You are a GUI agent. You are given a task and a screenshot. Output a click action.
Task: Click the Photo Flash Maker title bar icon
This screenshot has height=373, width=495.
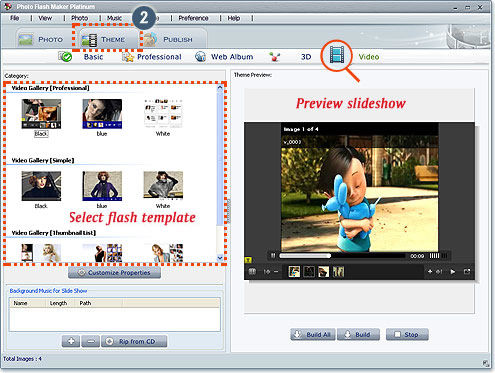tap(8, 6)
